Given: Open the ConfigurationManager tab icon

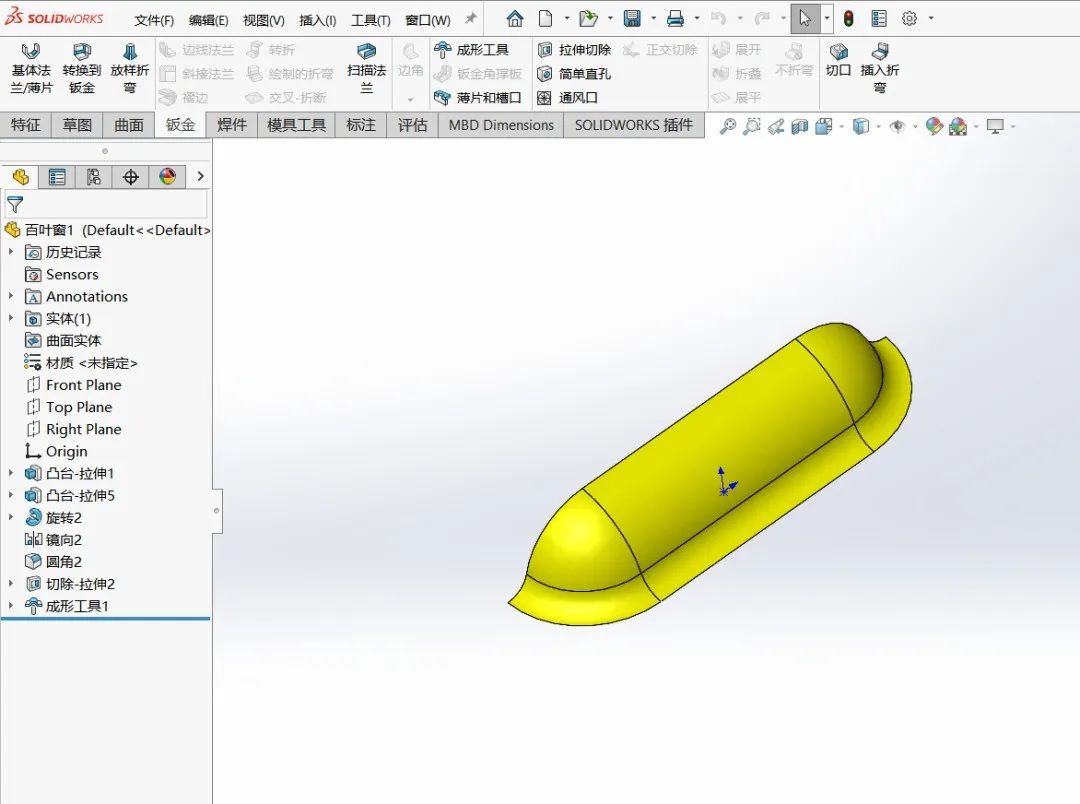Looking at the screenshot, I should click(93, 177).
